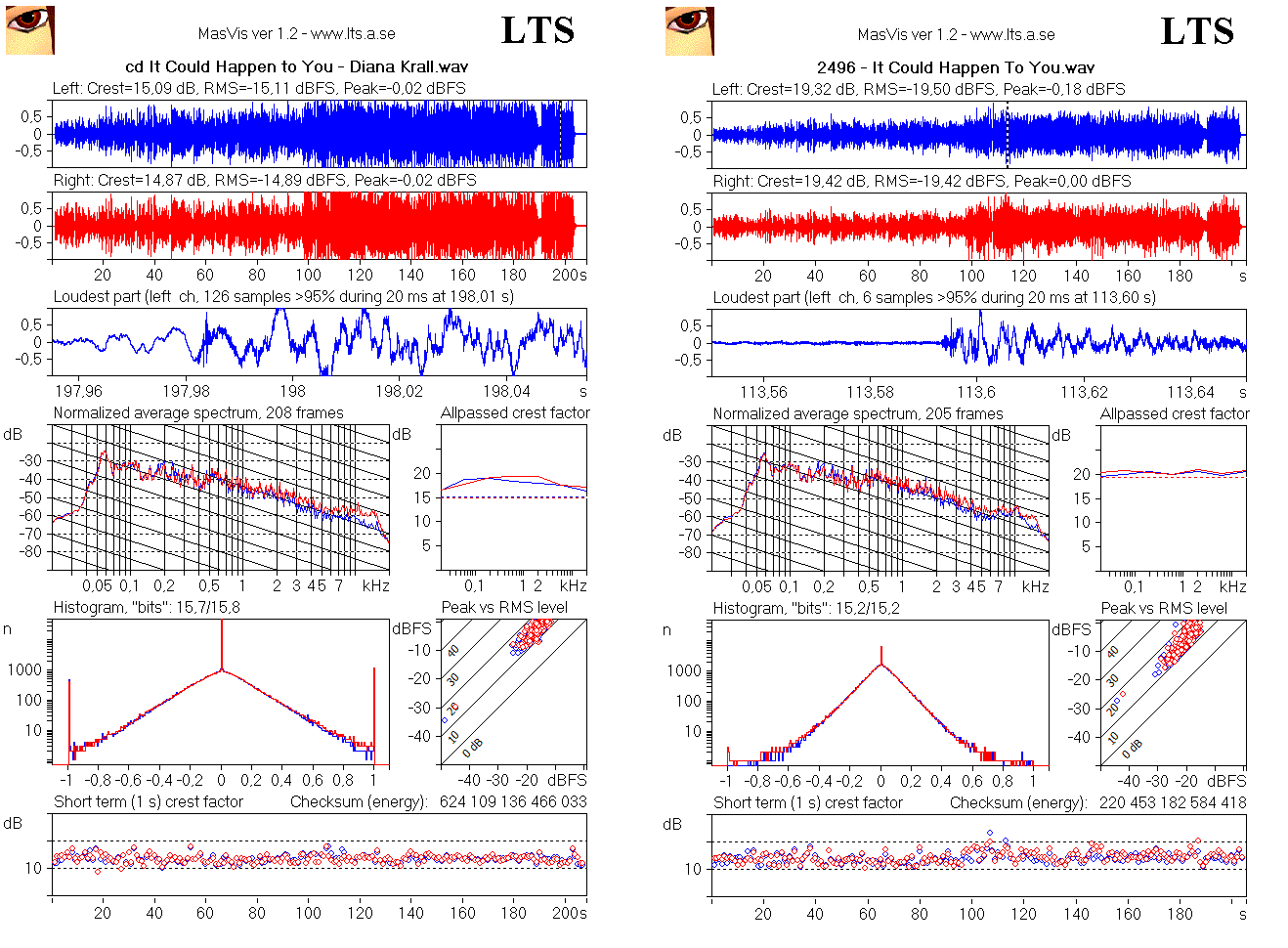Click '197,96' tick on loudest-part time axis
The width and height of the screenshot is (1288, 948).
78,391
